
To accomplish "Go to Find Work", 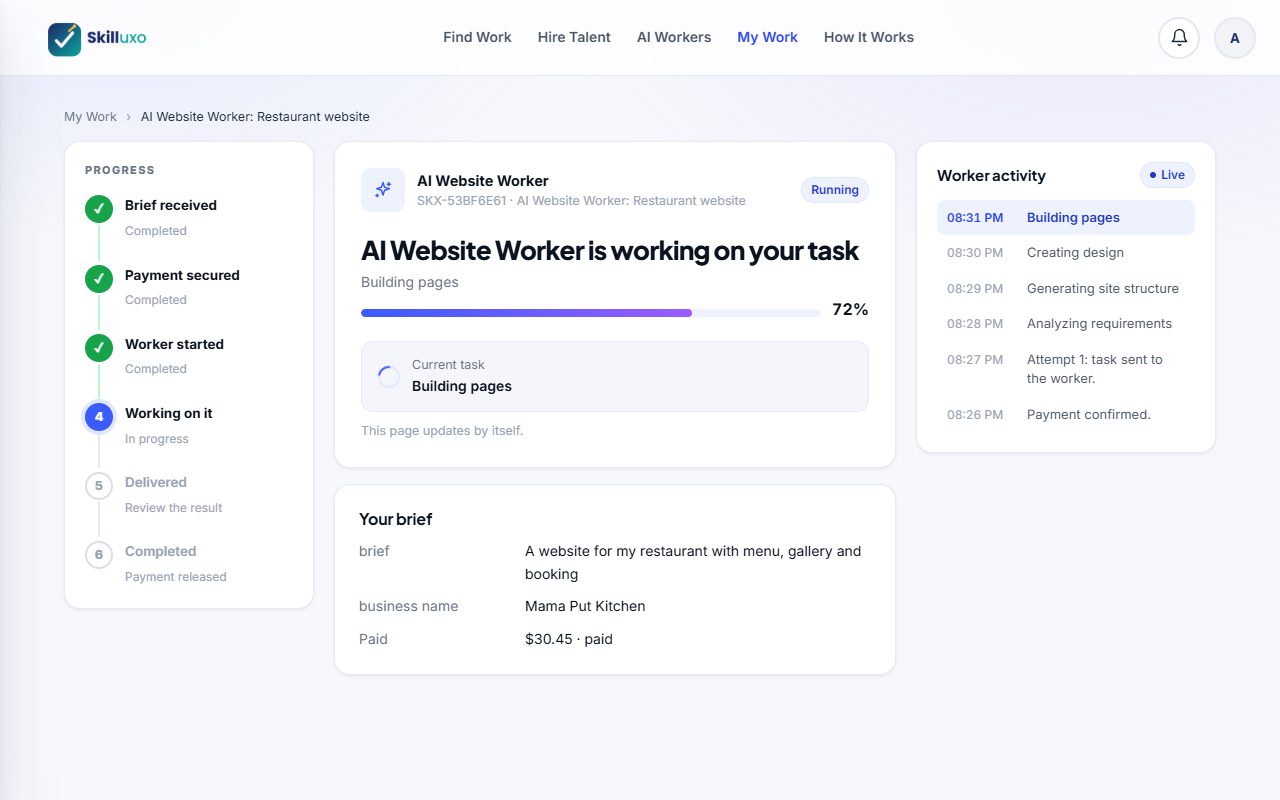I will point(477,37).
